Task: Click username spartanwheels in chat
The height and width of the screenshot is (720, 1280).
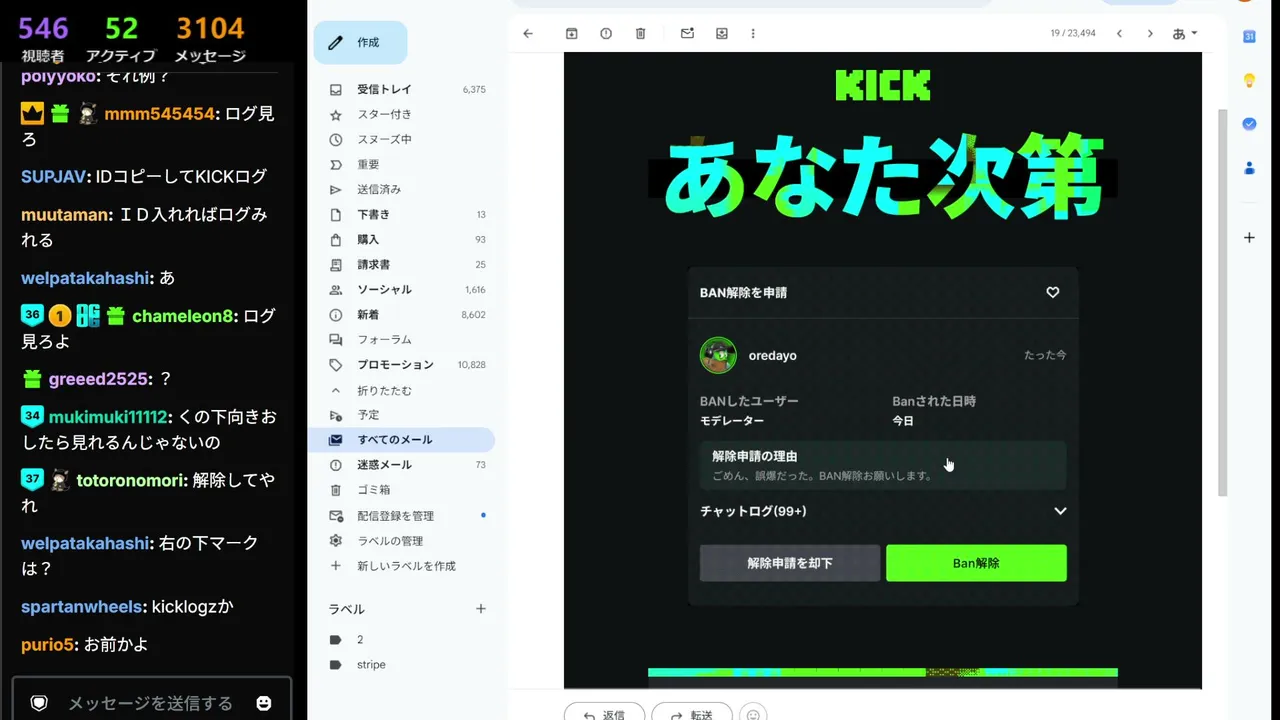Action: 82,606
